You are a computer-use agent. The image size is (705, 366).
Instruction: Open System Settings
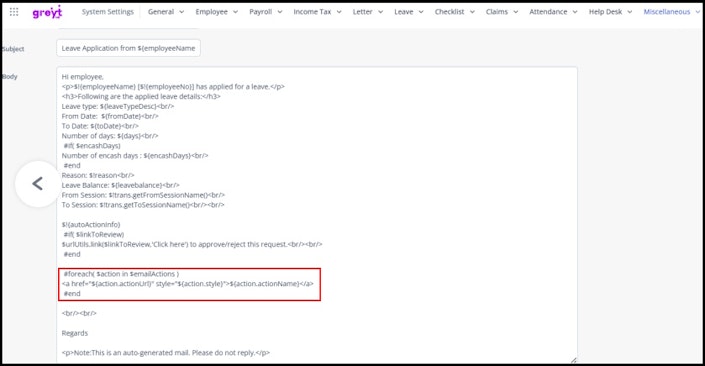(x=107, y=12)
